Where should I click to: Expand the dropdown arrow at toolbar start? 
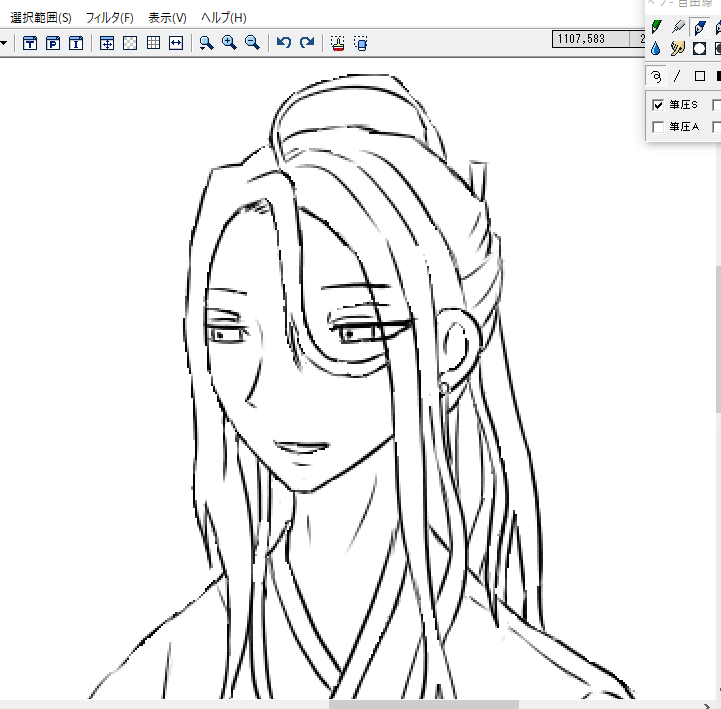pos(3,43)
